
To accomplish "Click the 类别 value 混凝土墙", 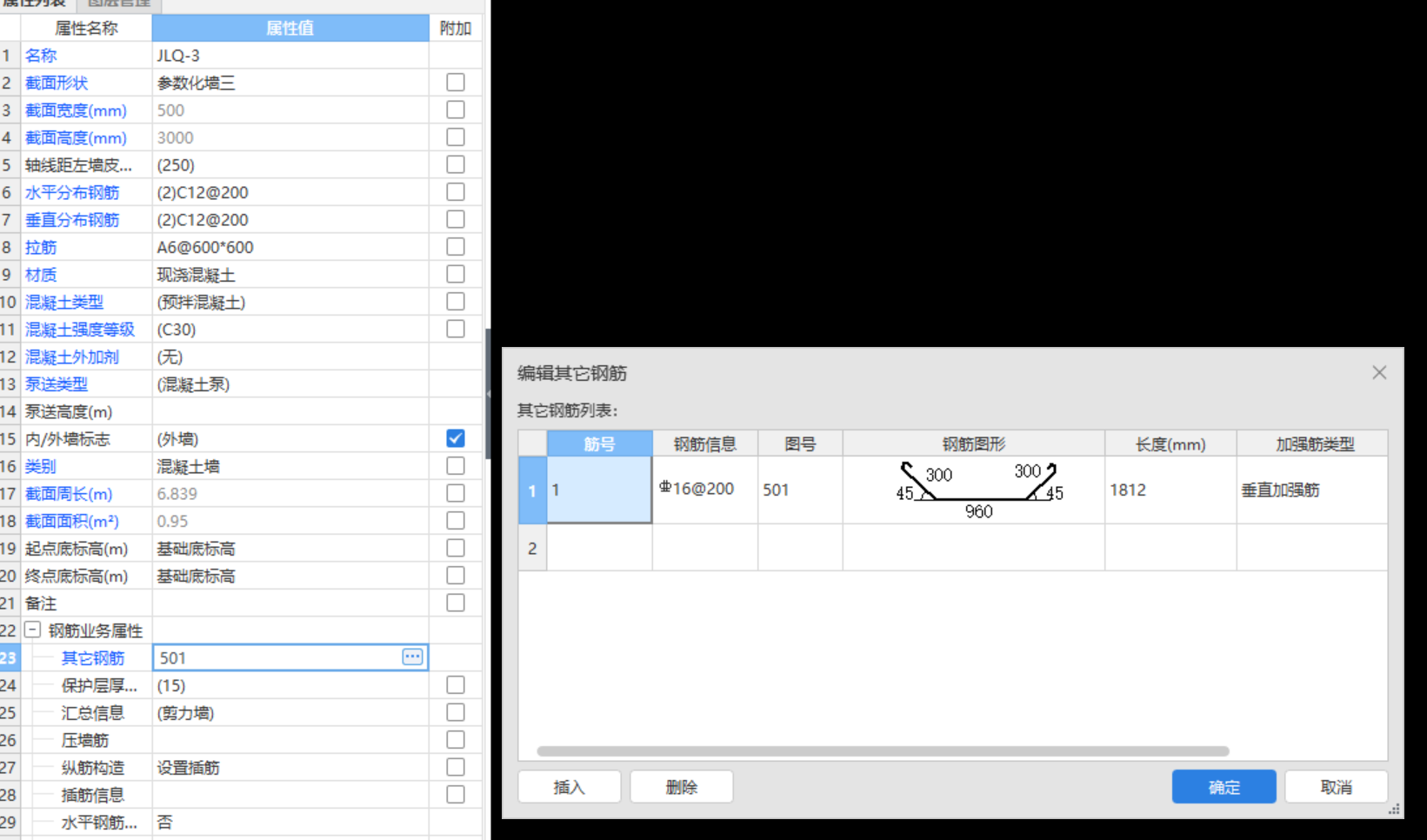I will coord(290,466).
